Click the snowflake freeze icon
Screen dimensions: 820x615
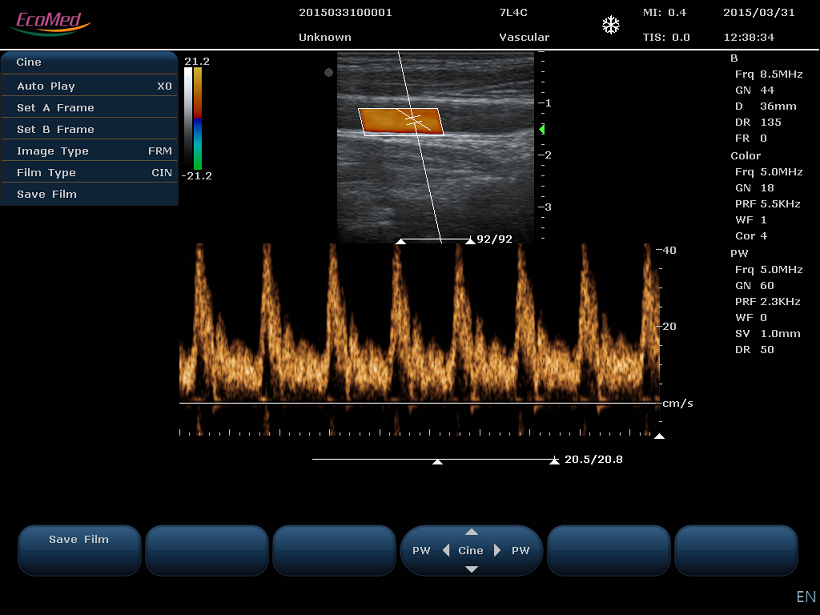point(610,25)
